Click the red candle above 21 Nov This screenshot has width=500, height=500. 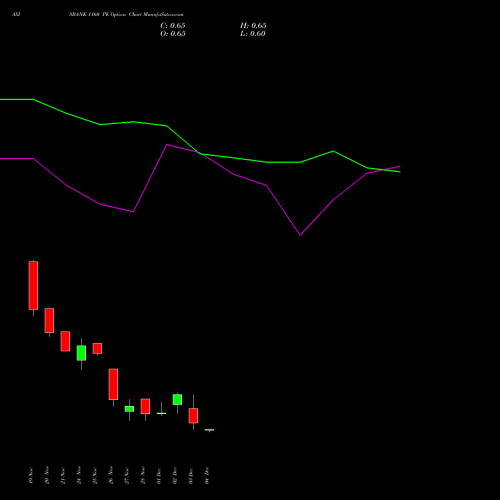coord(65,341)
